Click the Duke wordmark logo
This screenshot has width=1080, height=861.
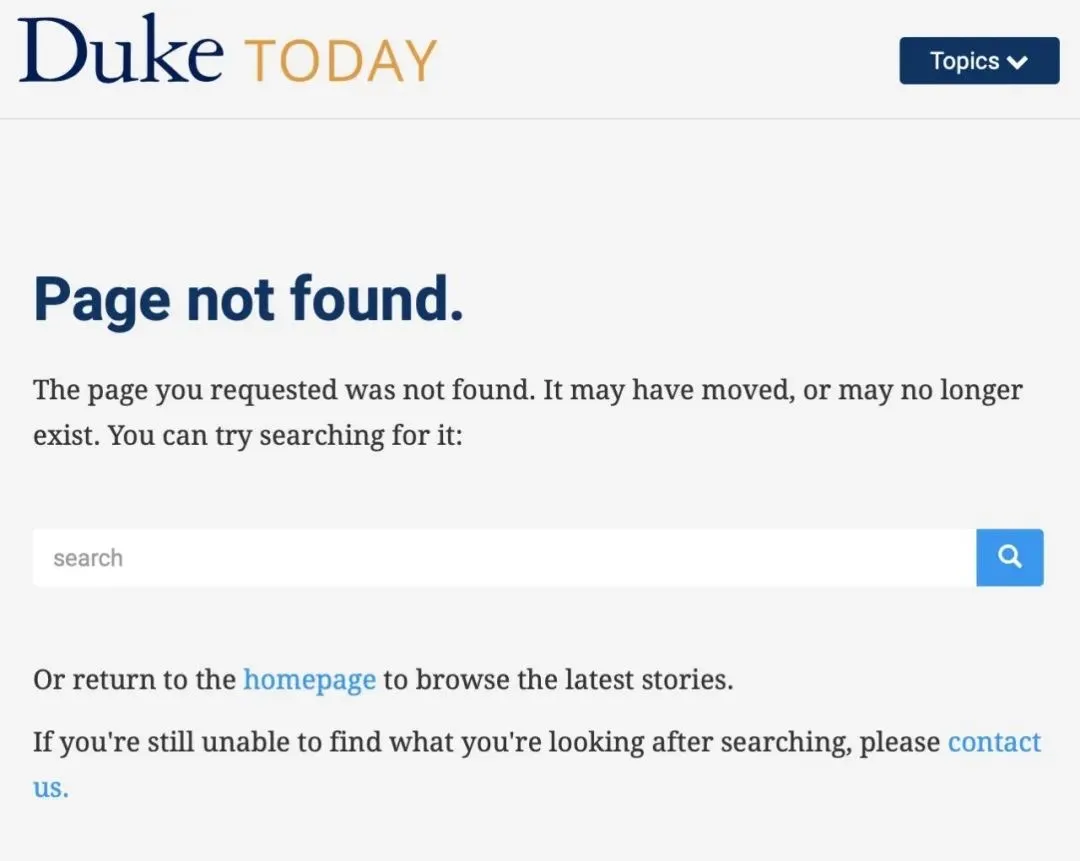[x=120, y=50]
